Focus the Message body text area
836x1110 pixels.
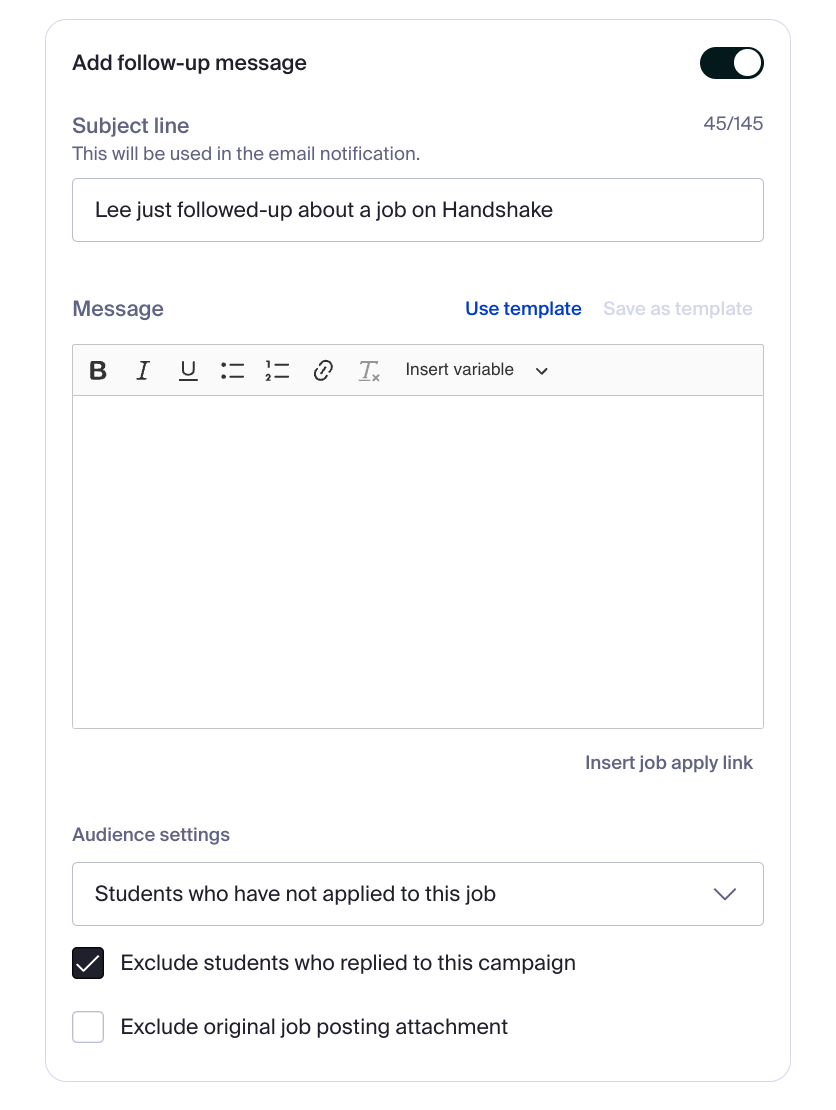click(x=418, y=562)
